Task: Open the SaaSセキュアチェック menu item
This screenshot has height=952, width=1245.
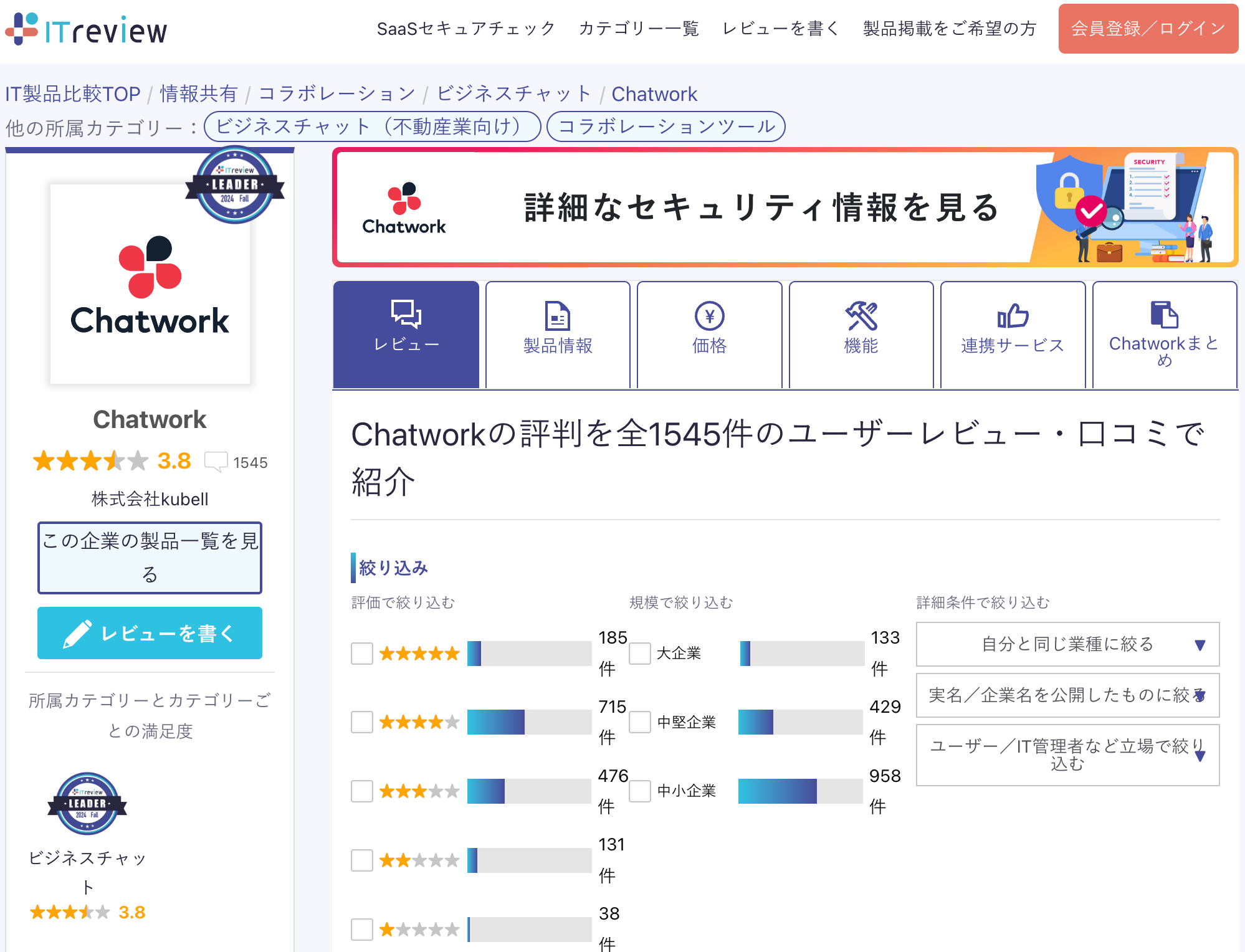Action: (465, 29)
